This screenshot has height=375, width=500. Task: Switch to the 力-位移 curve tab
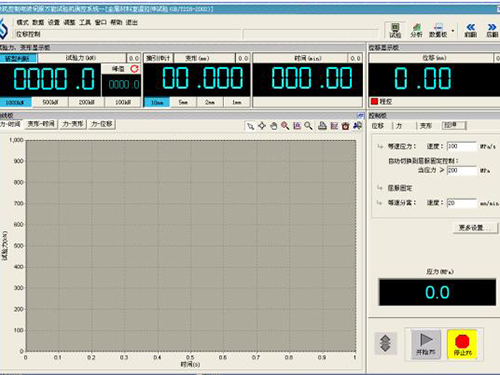tap(102, 124)
